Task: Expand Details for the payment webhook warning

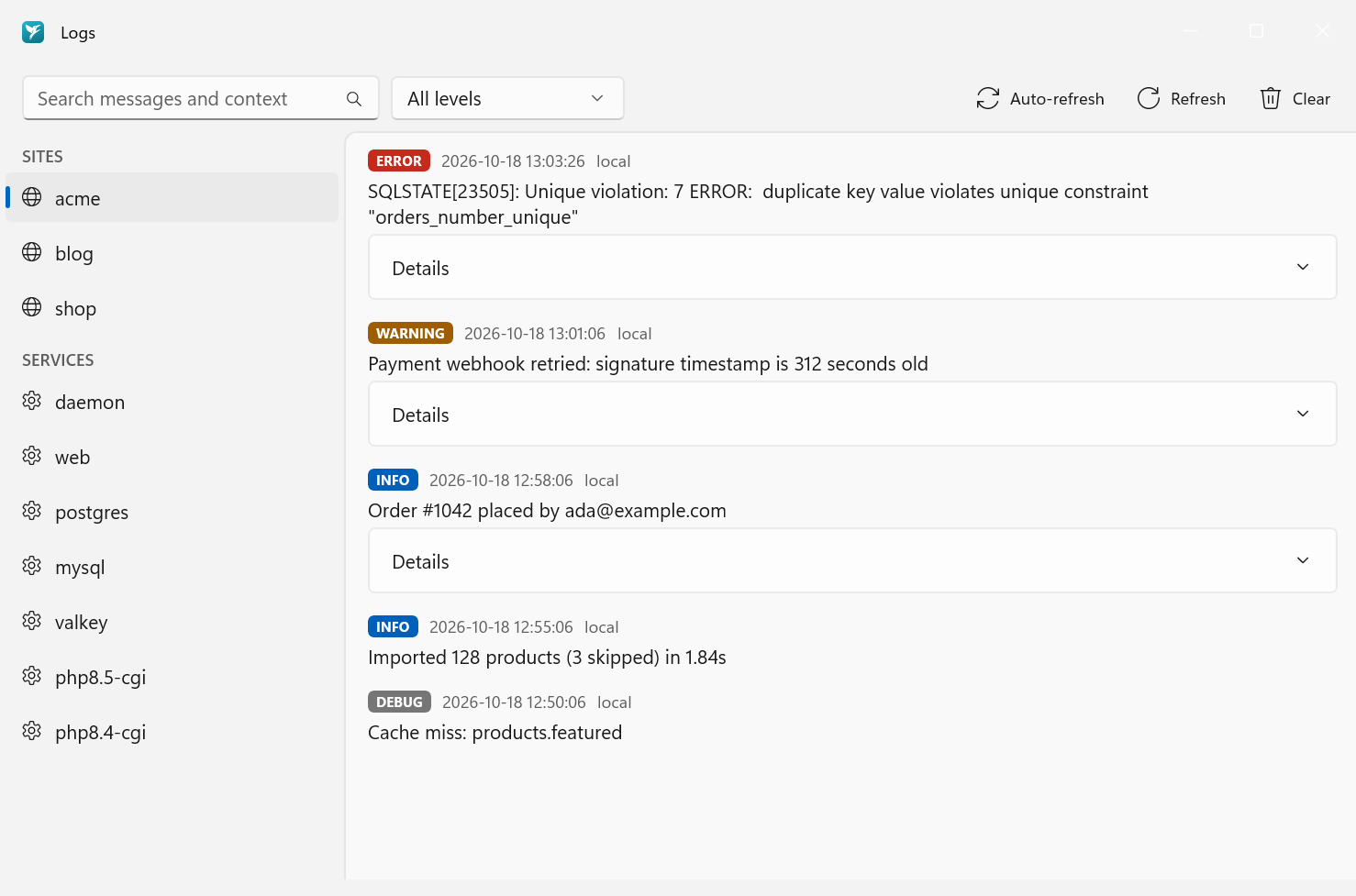Action: pos(852,414)
